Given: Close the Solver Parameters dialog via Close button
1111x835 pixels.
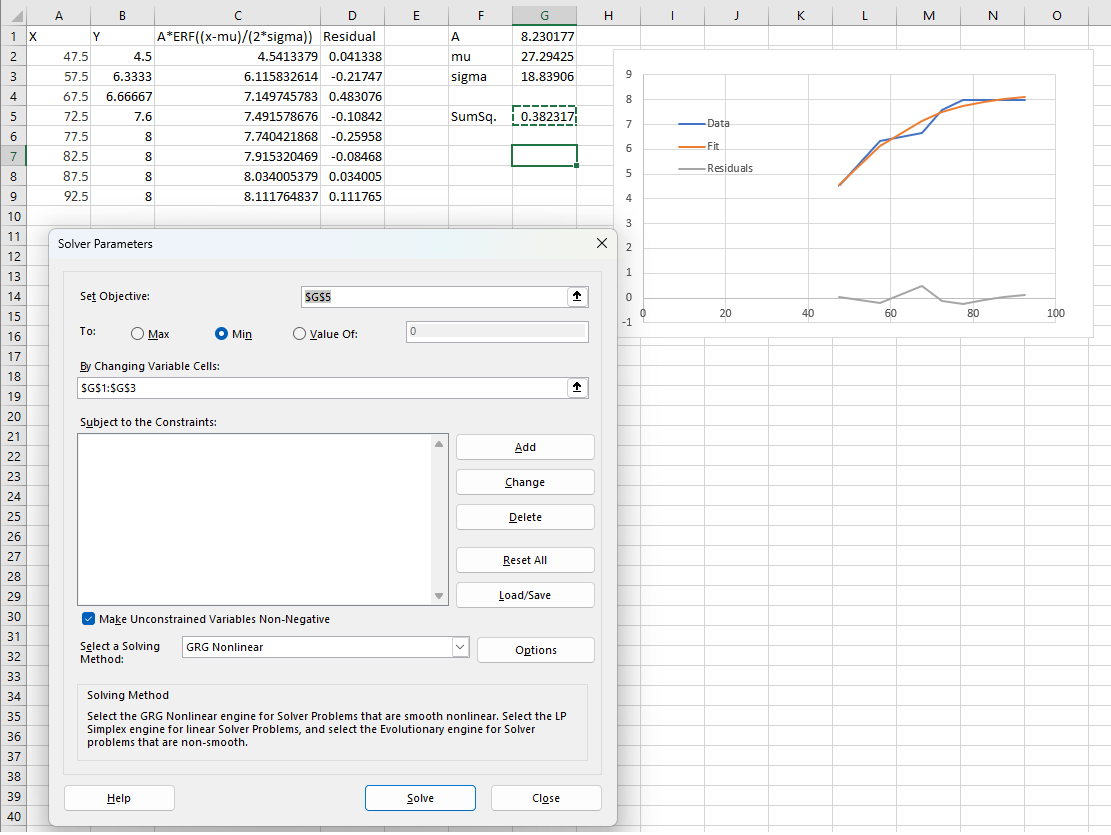Looking at the screenshot, I should click(x=545, y=797).
